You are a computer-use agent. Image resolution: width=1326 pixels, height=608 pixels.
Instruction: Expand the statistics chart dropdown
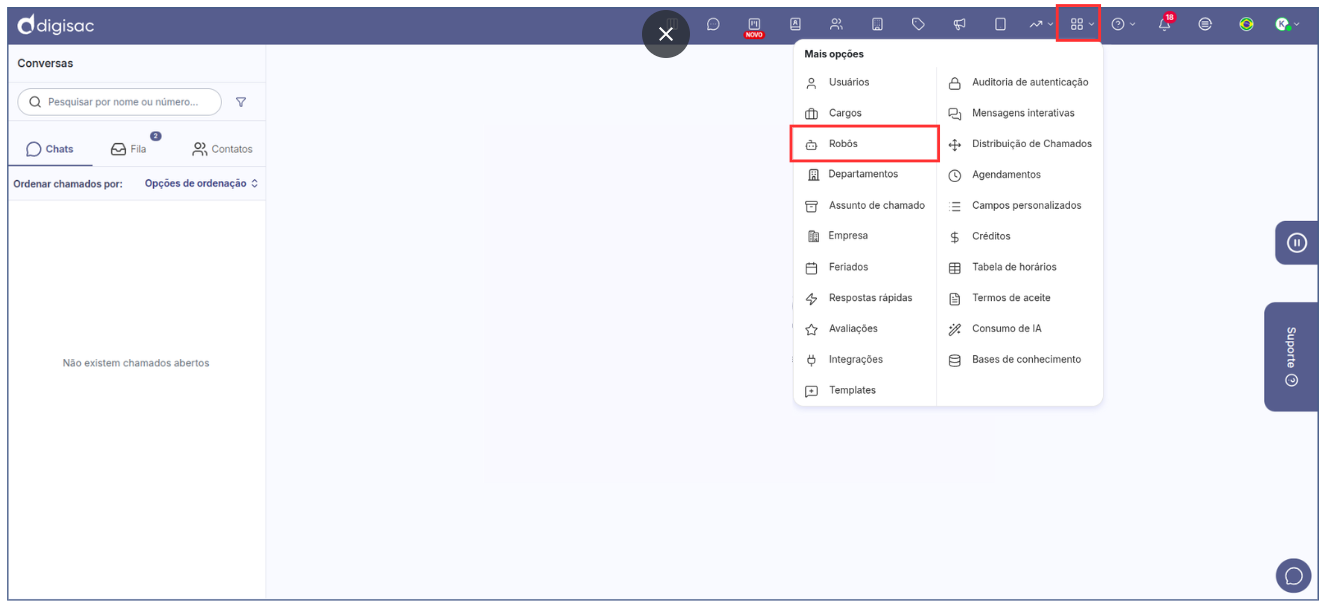click(x=1041, y=25)
